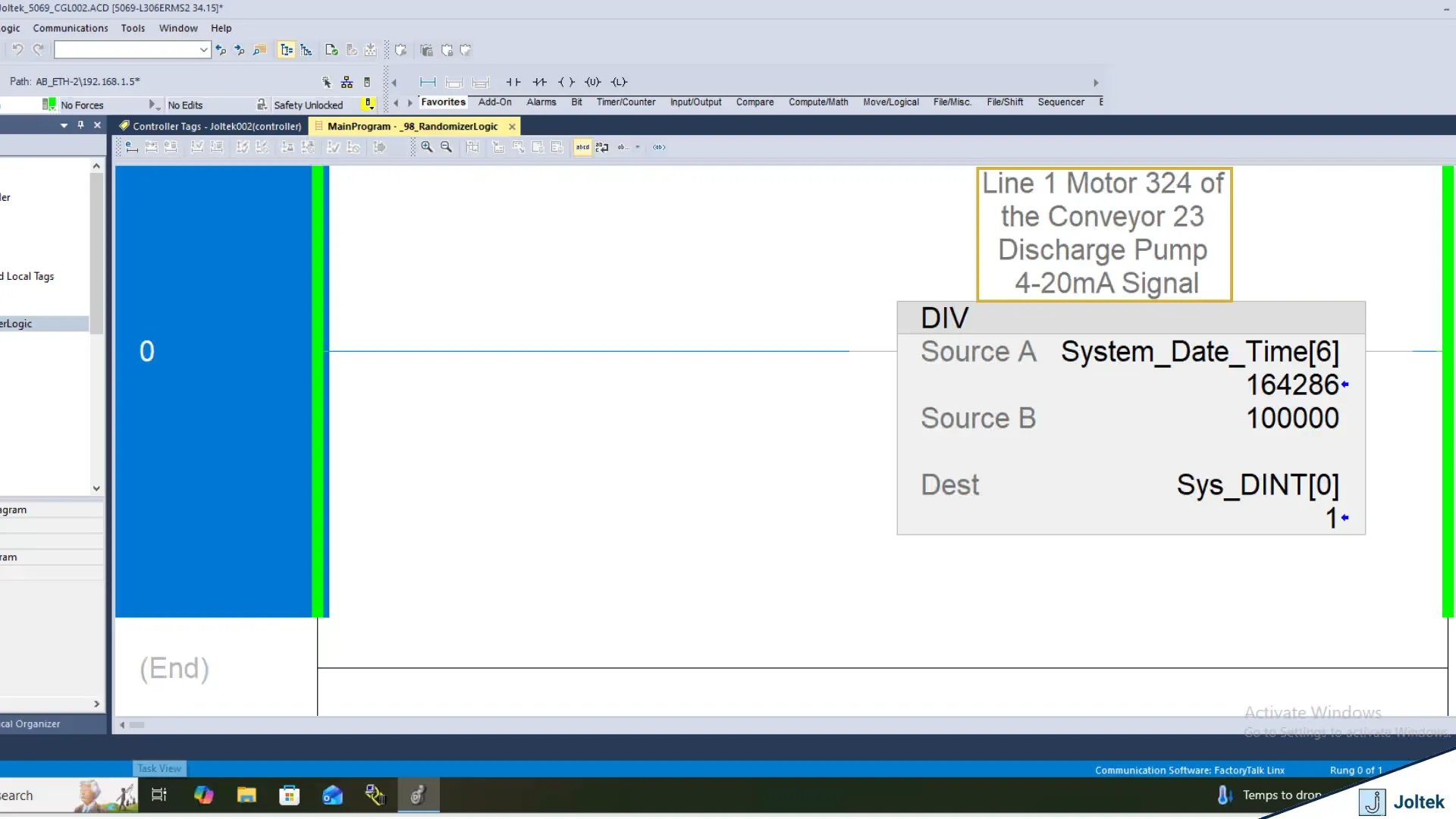
Task: Click the Find Previous icon
Action: click(221, 50)
